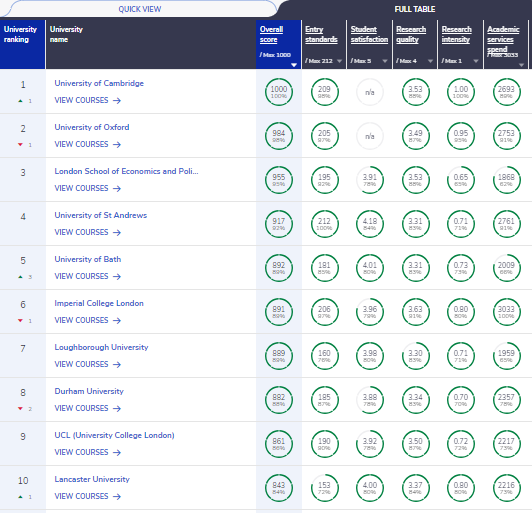Image resolution: width=532 pixels, height=513 pixels.
Task: Click the Research intensity sort arrow
Action: tap(476, 61)
